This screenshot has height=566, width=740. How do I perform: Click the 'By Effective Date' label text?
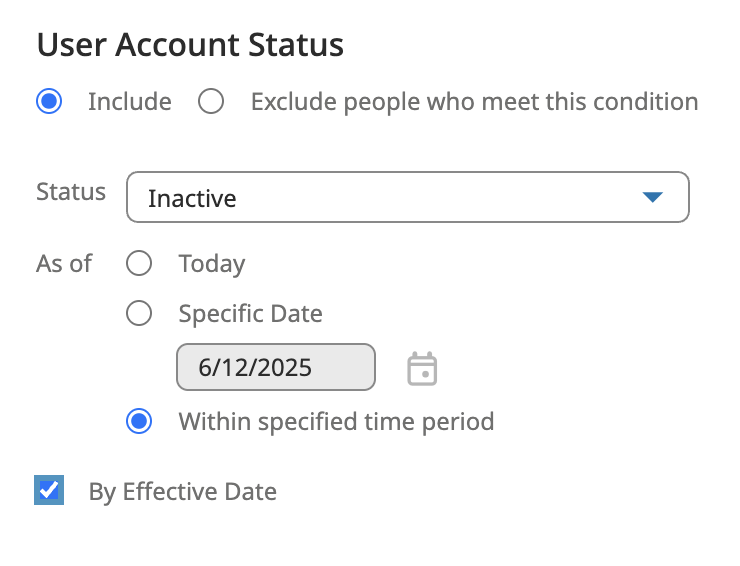coord(182,492)
